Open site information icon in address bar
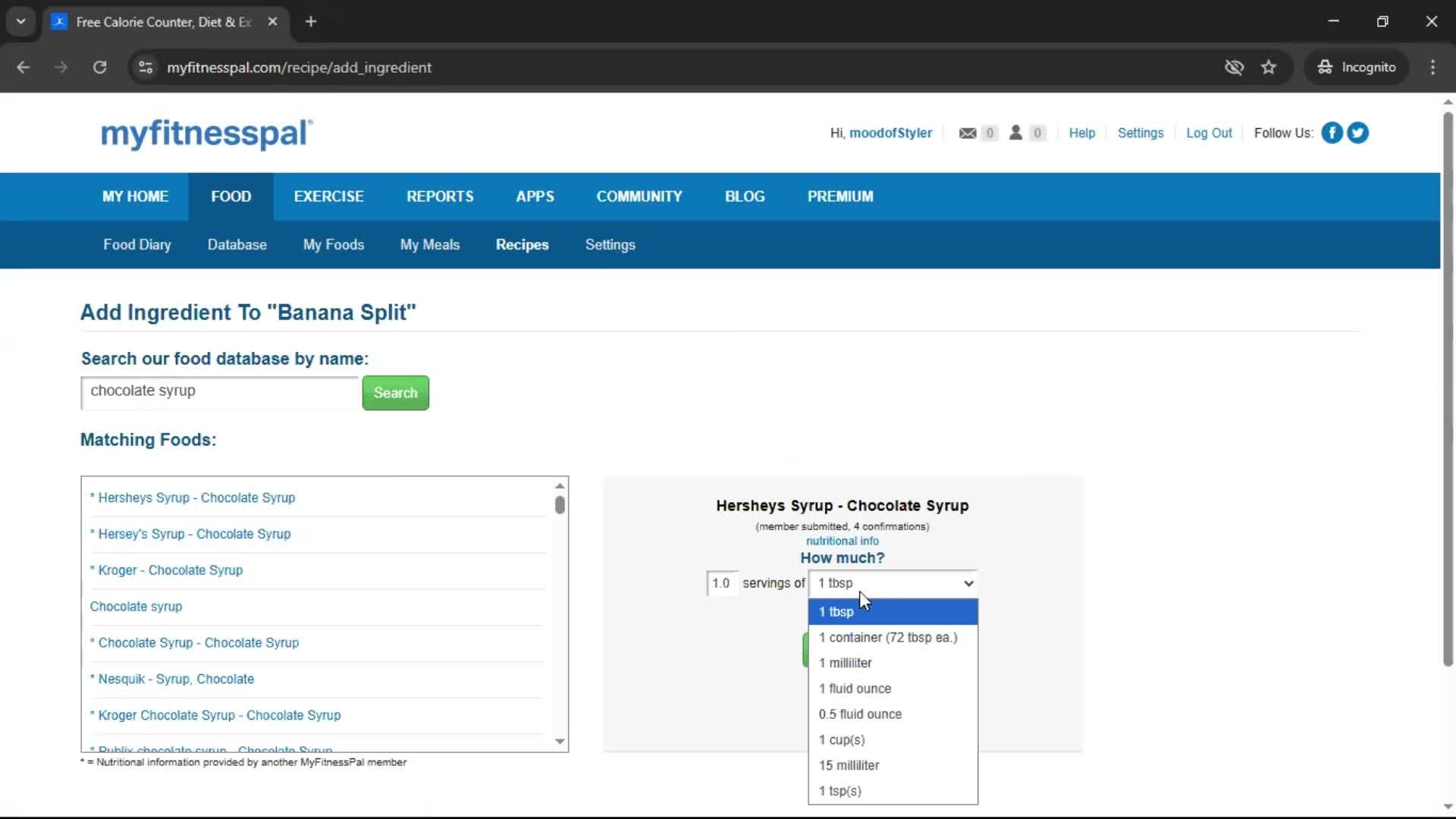1456x819 pixels. pos(146,67)
